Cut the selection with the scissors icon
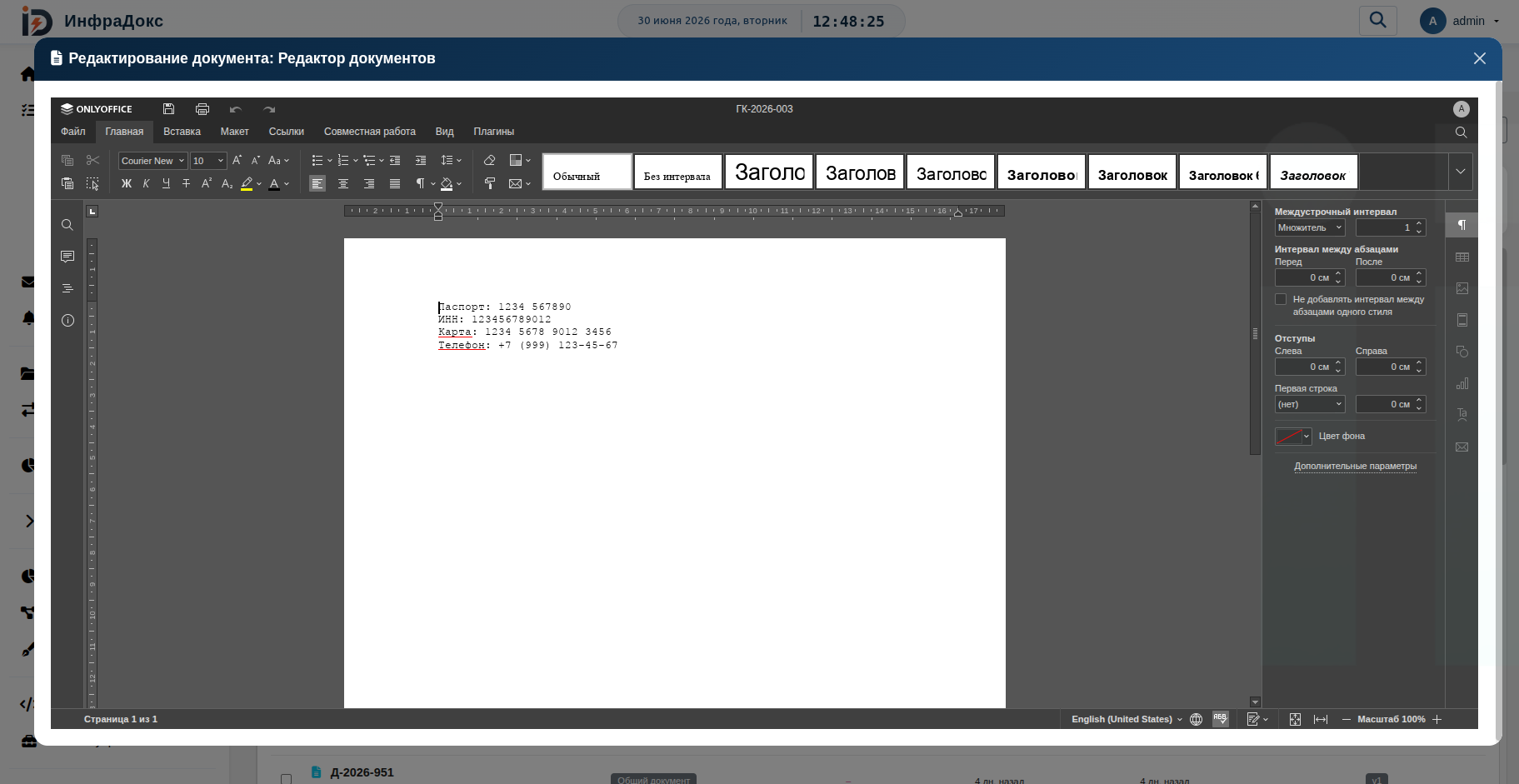This screenshot has height=784, width=1519. tap(92, 160)
